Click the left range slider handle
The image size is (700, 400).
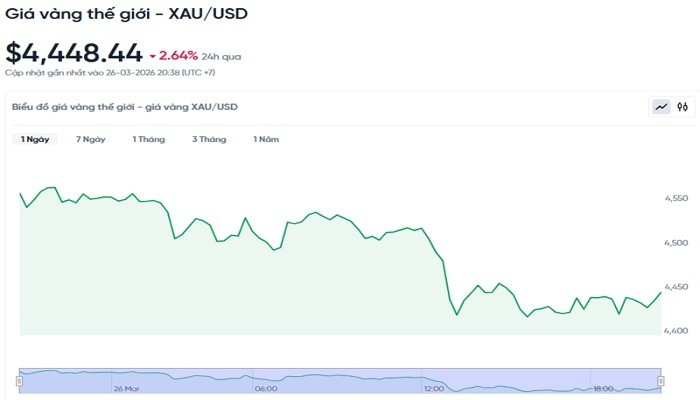coord(20,380)
